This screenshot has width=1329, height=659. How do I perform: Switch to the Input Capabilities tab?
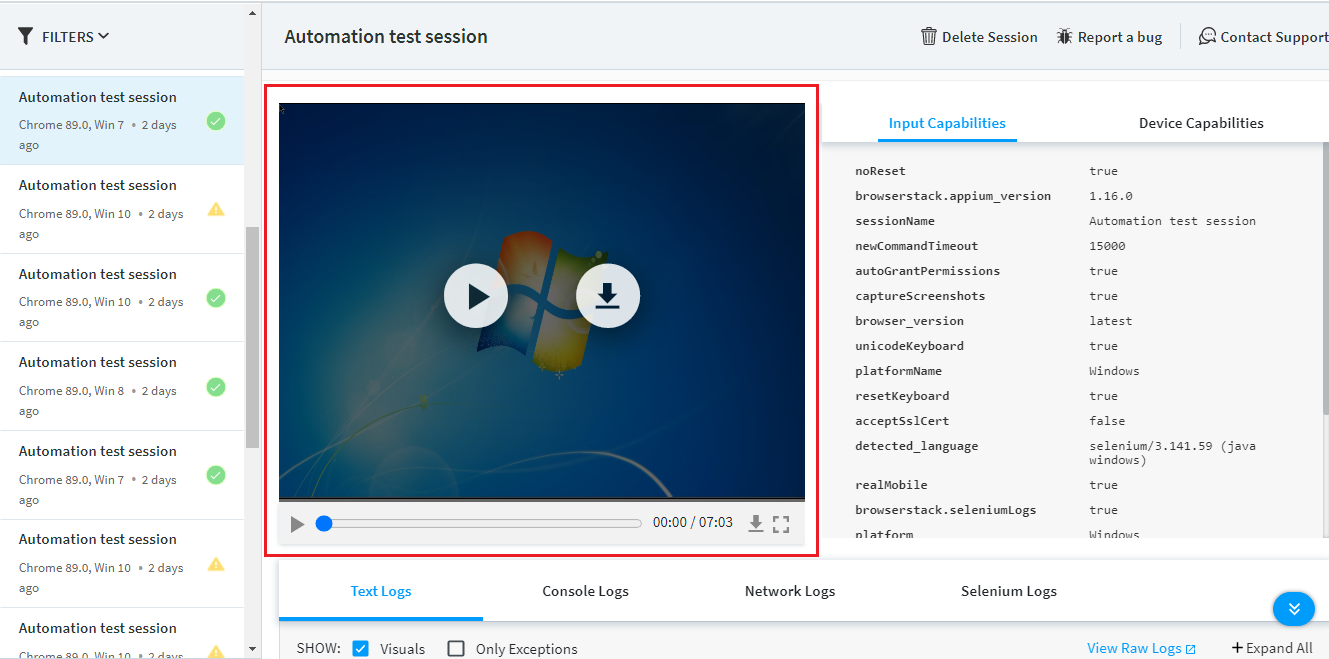coord(947,123)
